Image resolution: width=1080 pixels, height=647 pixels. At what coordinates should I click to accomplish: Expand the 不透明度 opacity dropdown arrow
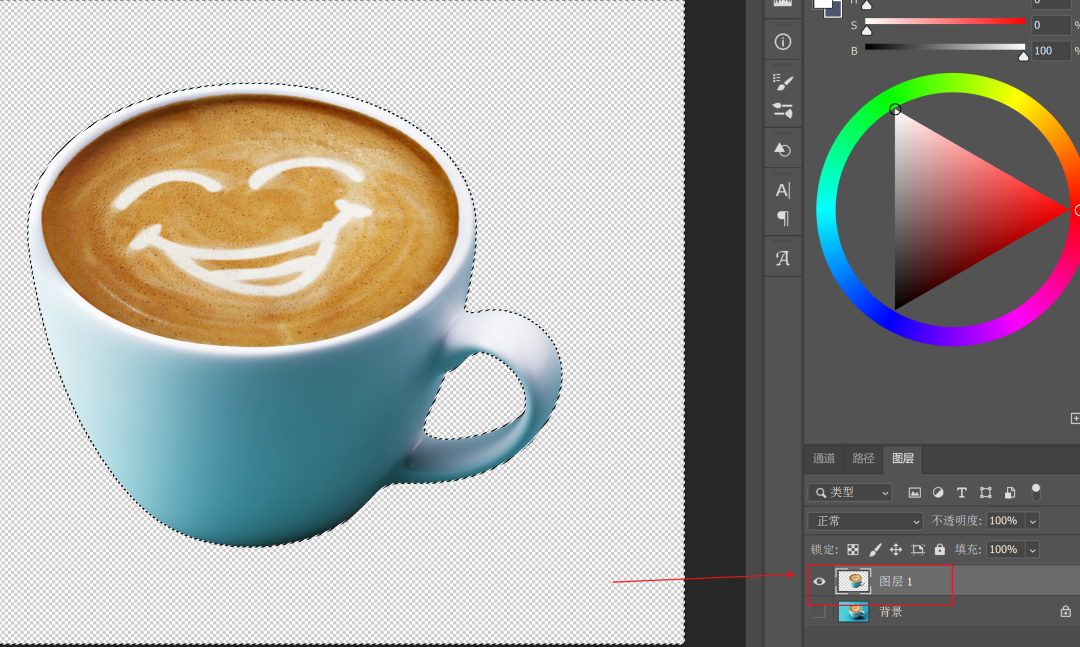click(x=1033, y=521)
